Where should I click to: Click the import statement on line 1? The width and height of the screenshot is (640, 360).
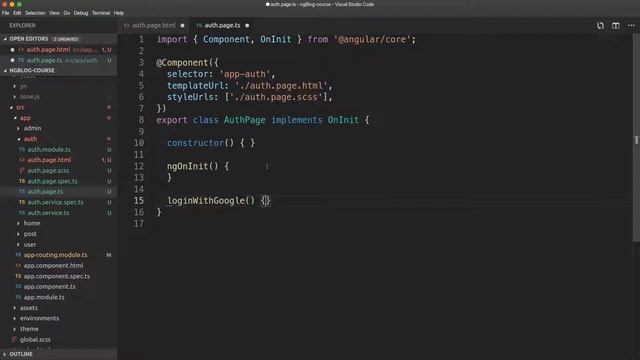(286, 40)
